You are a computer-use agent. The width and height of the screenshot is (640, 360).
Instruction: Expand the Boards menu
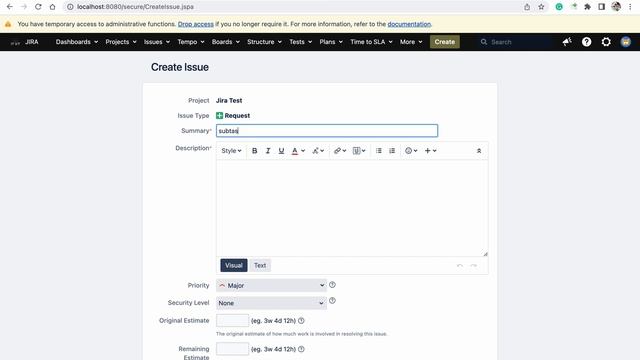(226, 42)
